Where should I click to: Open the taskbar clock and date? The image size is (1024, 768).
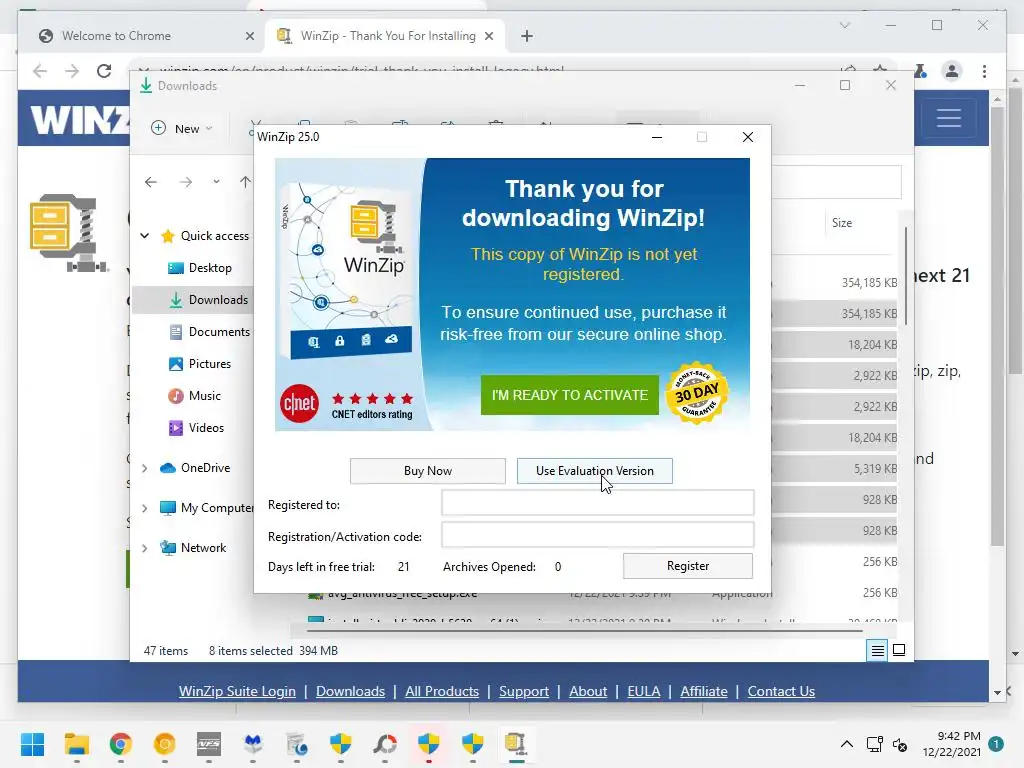[952, 744]
